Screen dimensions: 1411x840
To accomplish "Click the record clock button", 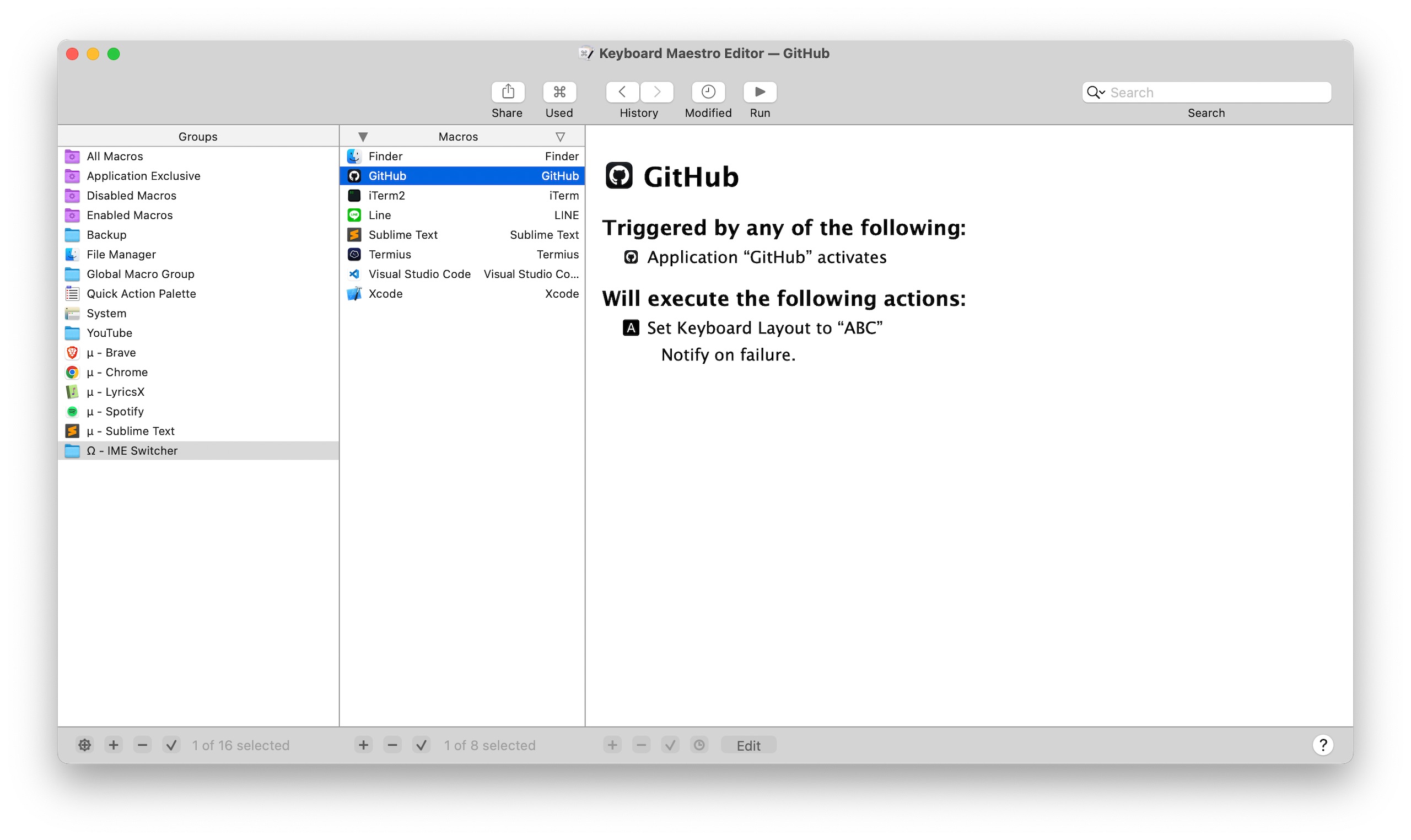I will coord(699,745).
